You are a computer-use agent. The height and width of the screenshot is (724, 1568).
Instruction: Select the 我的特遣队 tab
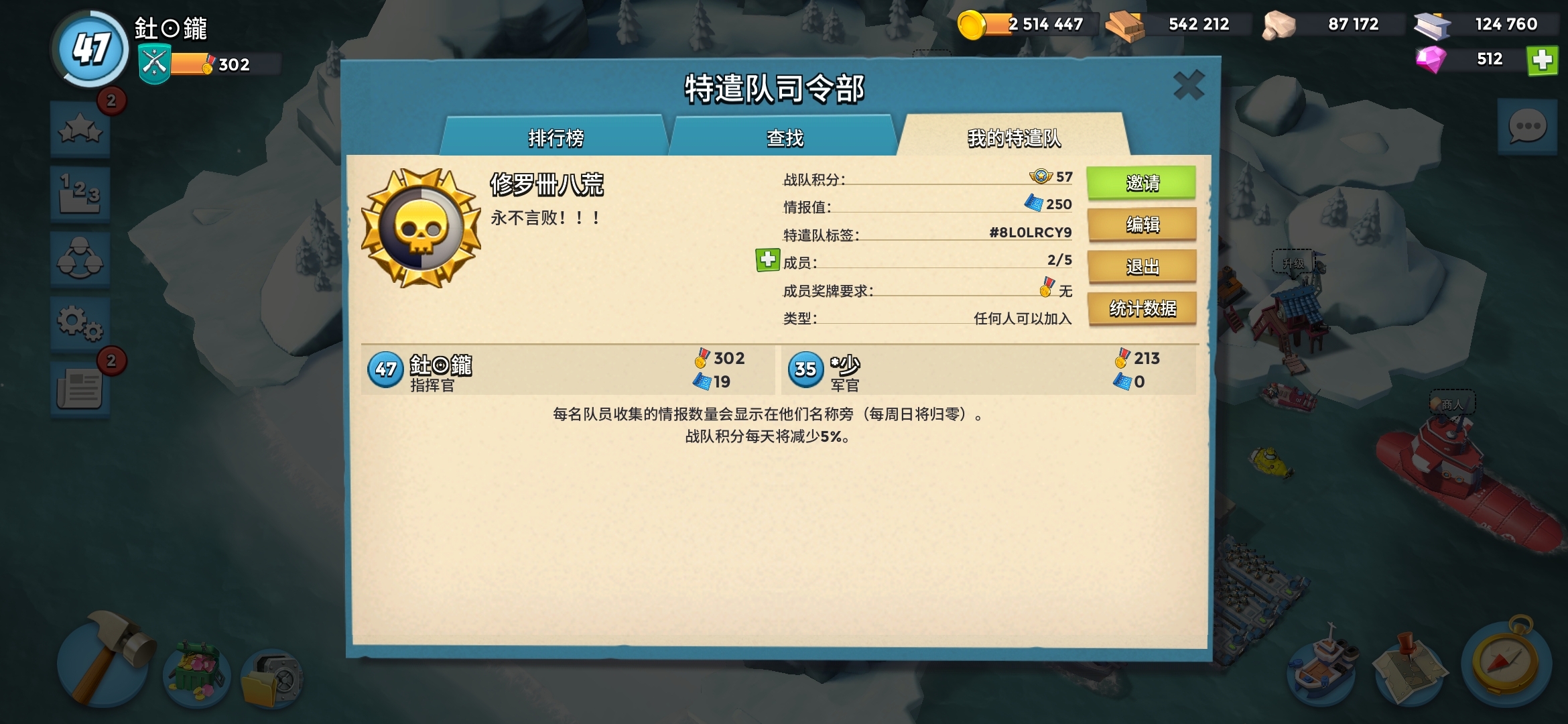tap(1013, 137)
